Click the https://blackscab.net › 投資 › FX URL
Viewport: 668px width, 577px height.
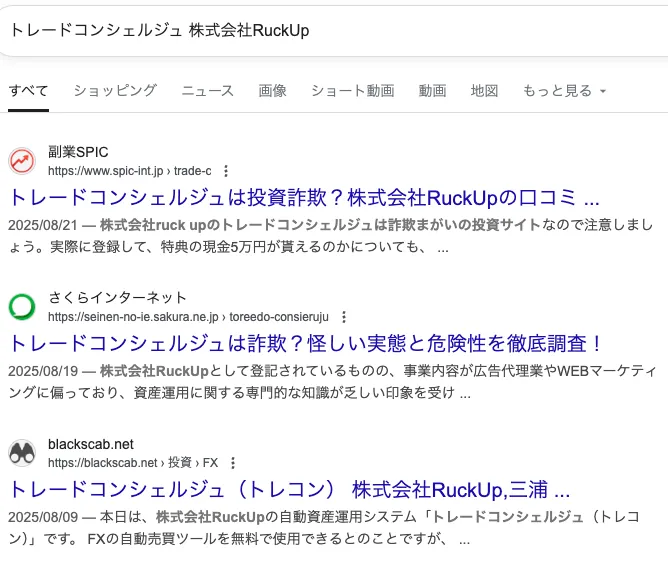[x=133, y=463]
